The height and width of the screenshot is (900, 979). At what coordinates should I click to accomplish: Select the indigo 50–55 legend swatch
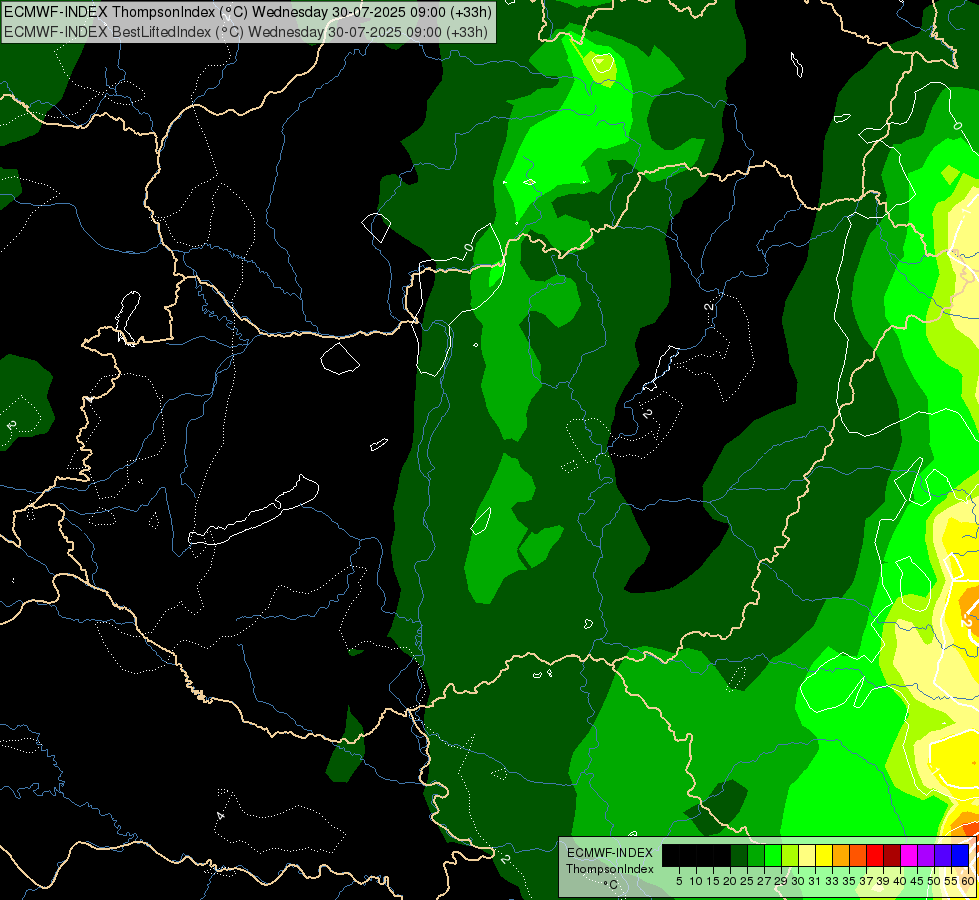click(943, 855)
